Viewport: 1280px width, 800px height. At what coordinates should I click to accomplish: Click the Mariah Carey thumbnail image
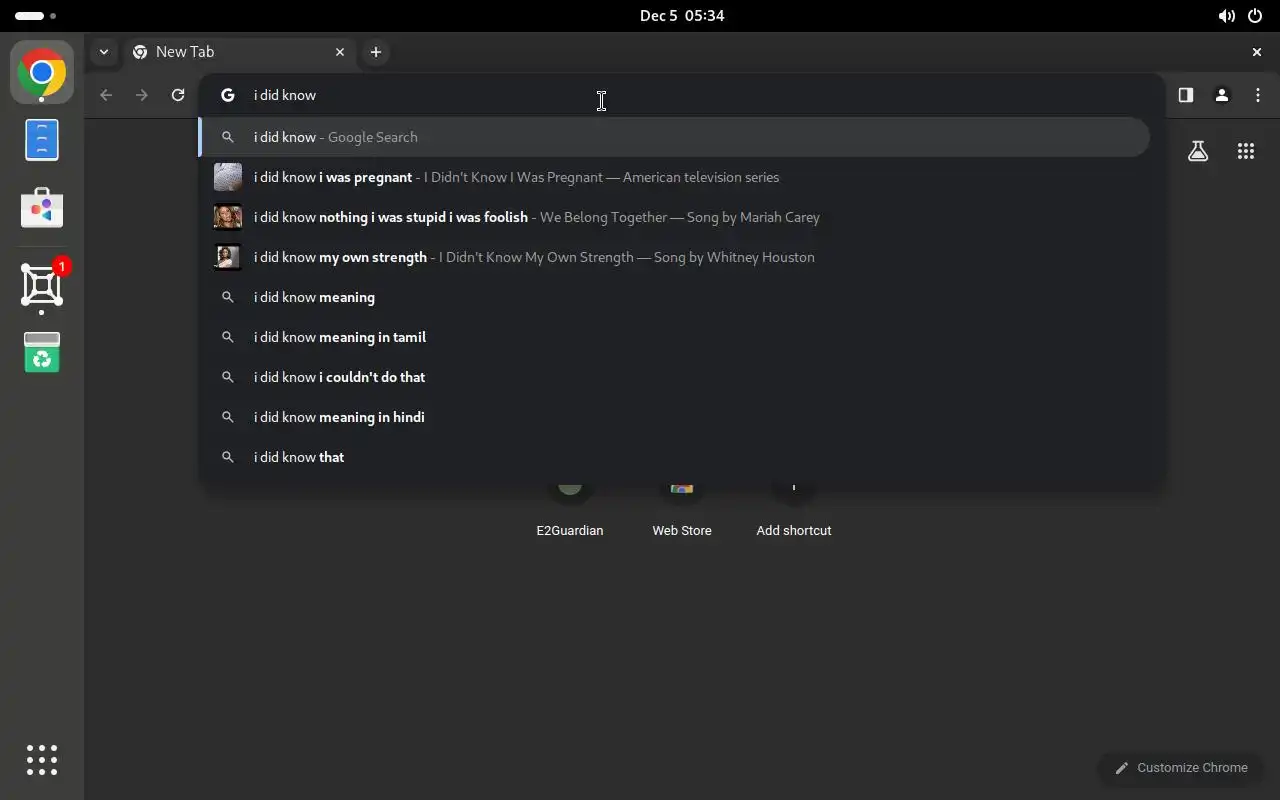click(x=228, y=217)
